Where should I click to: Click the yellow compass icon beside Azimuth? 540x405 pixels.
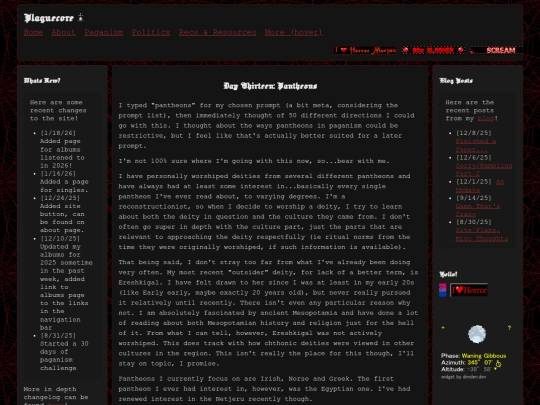pyautogui.click(x=498, y=363)
